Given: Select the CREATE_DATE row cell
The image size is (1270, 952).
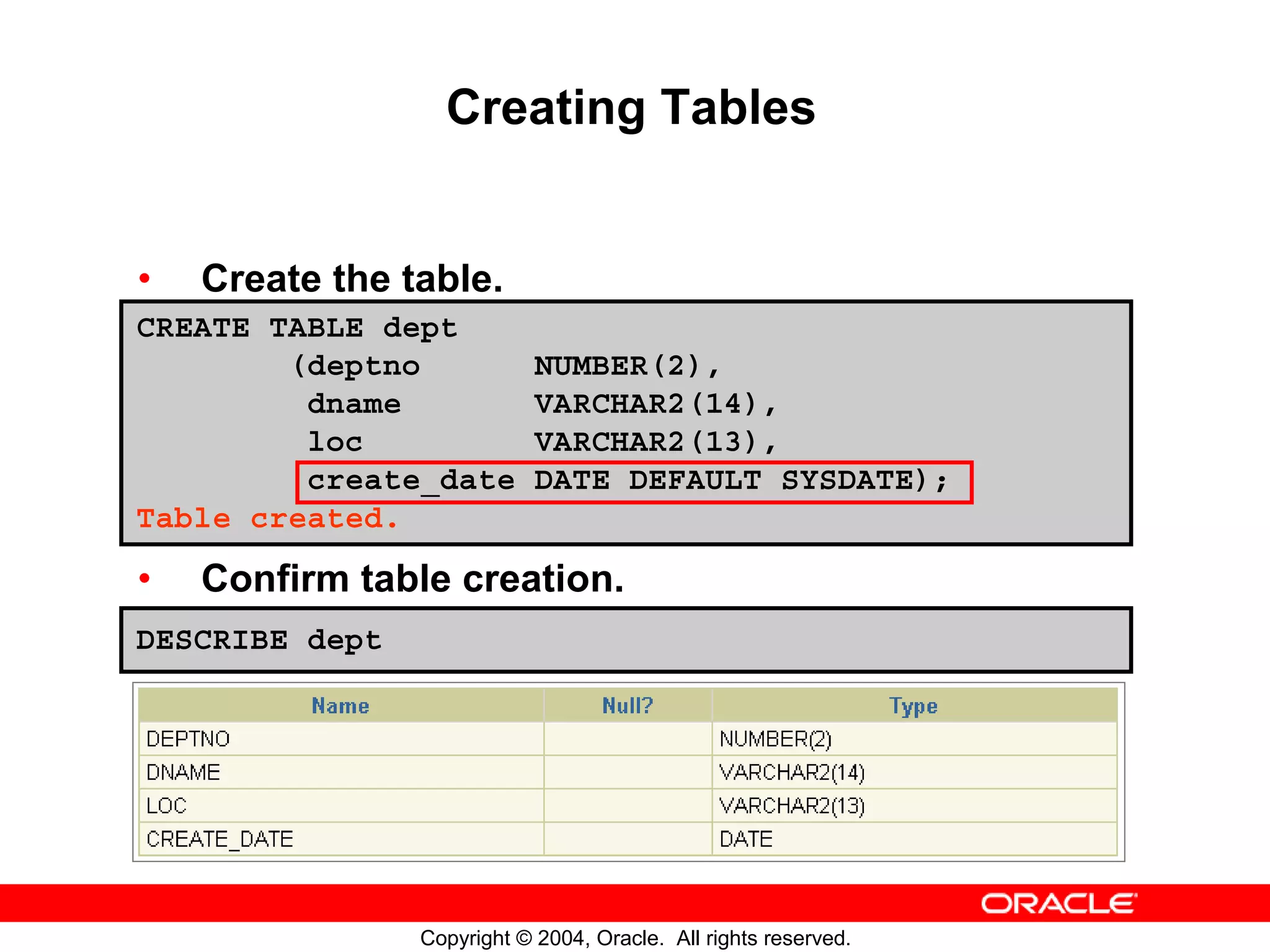Looking at the screenshot, I should (220, 839).
